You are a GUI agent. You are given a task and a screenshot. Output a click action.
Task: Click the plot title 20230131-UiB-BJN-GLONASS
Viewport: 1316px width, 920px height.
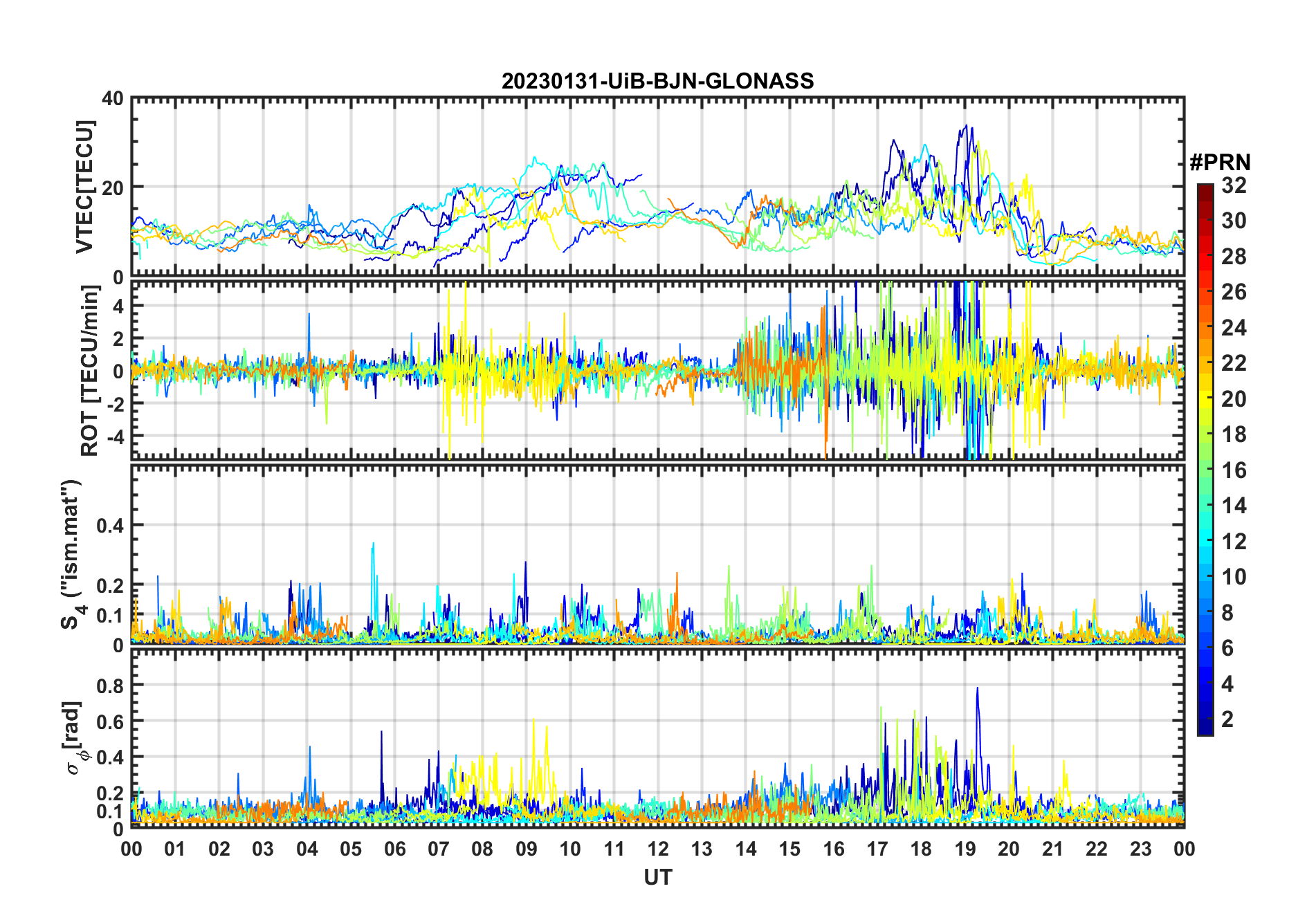(x=657, y=81)
